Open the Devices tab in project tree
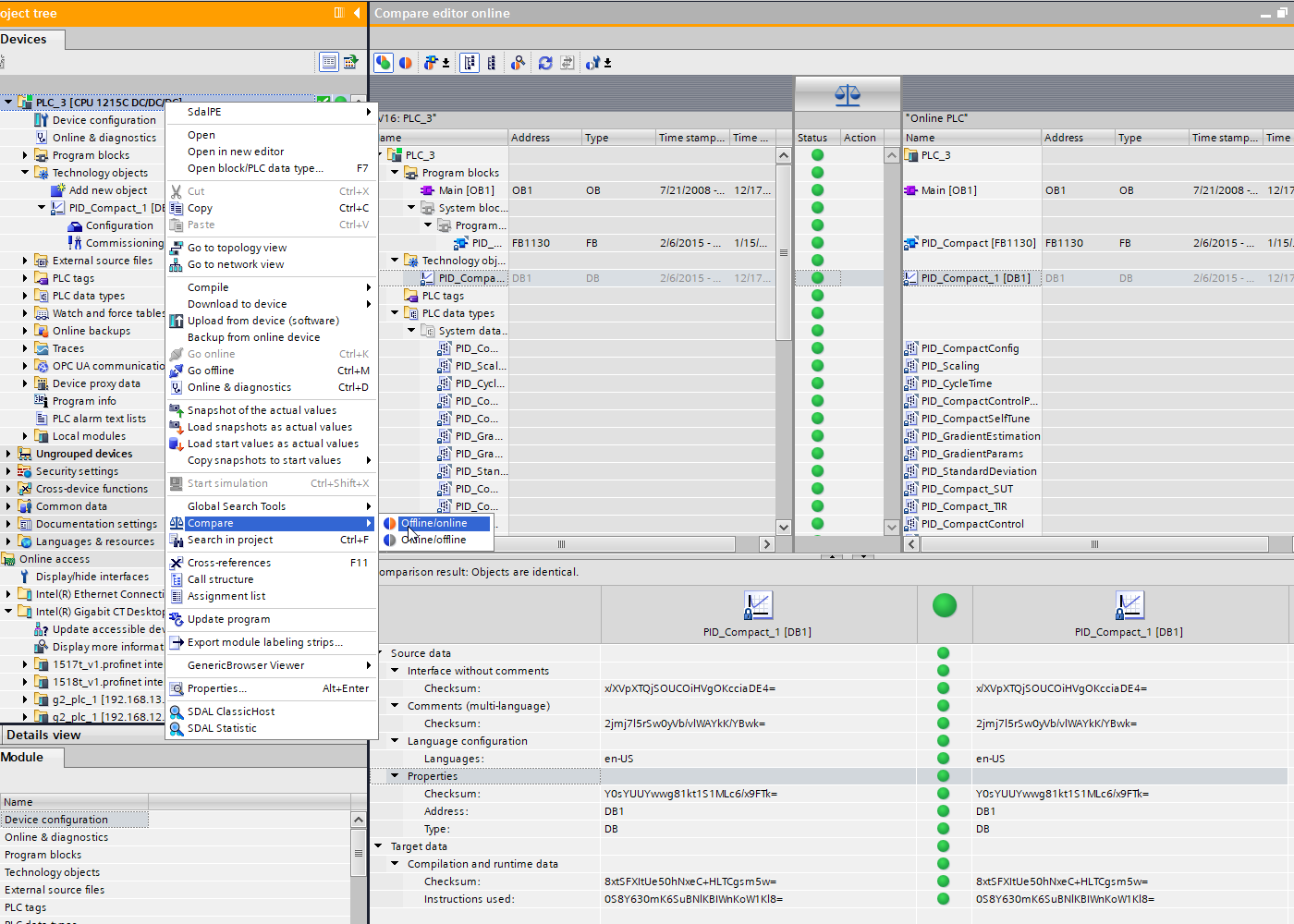 pos(24,39)
